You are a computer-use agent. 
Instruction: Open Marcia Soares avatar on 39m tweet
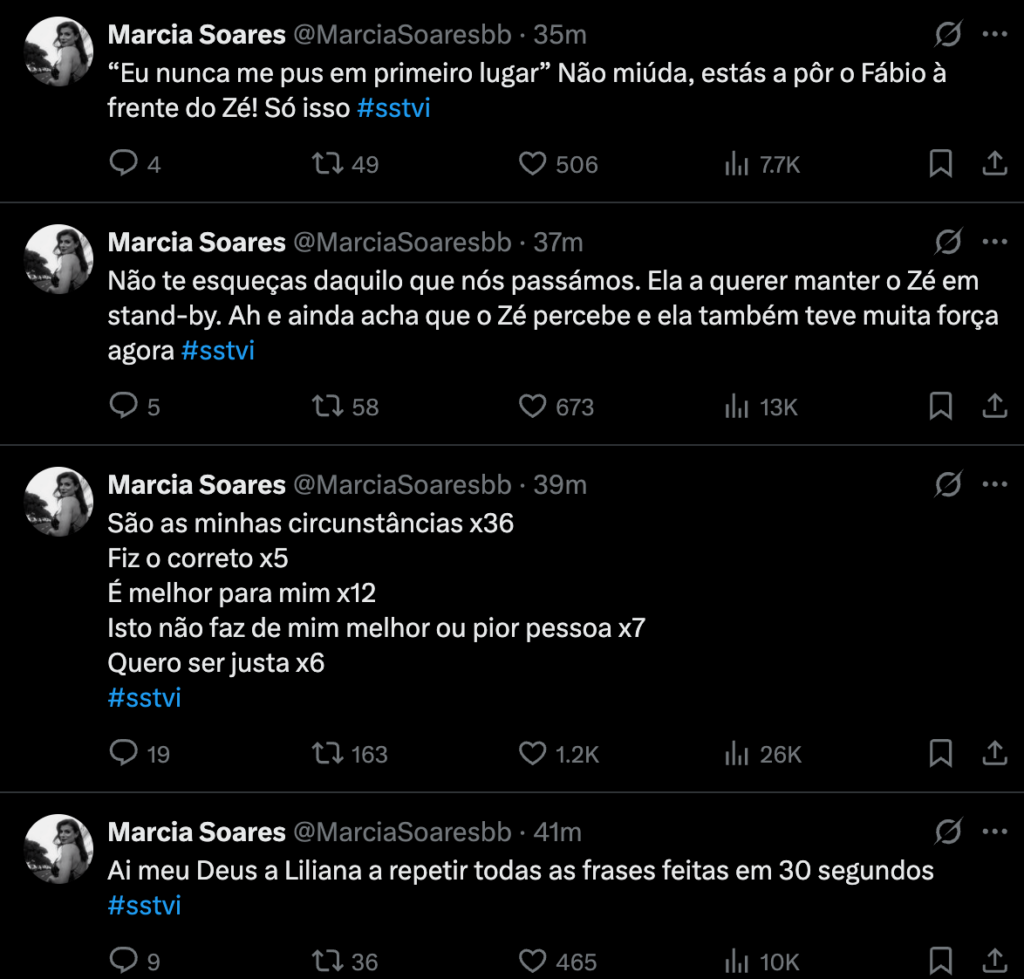[59, 501]
